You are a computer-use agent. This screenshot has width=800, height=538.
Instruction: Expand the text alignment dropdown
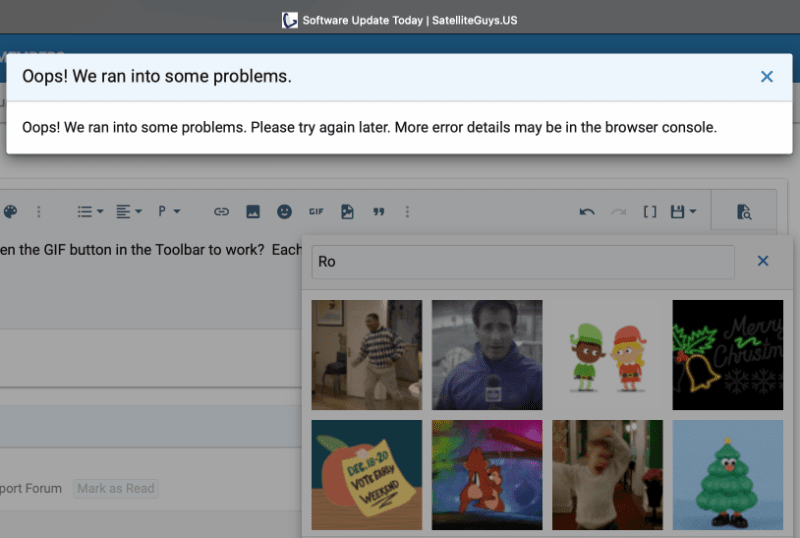coord(128,212)
